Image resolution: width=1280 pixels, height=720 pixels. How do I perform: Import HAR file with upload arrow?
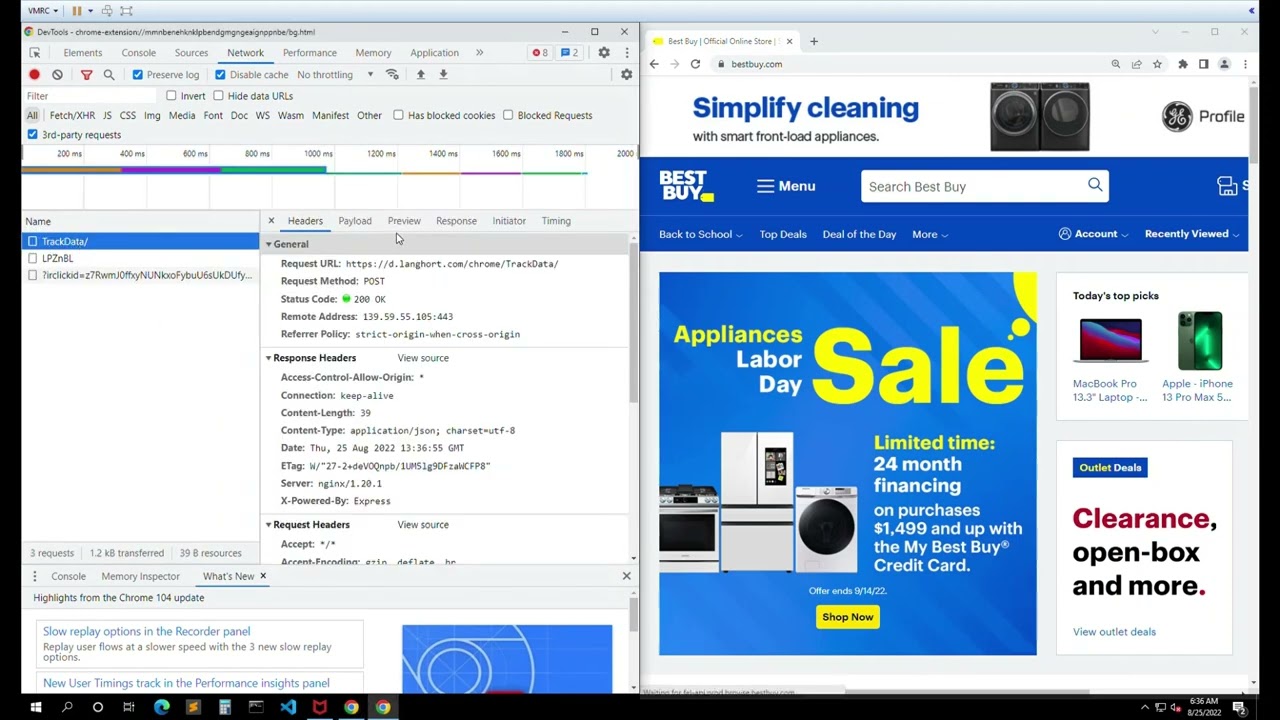click(420, 75)
